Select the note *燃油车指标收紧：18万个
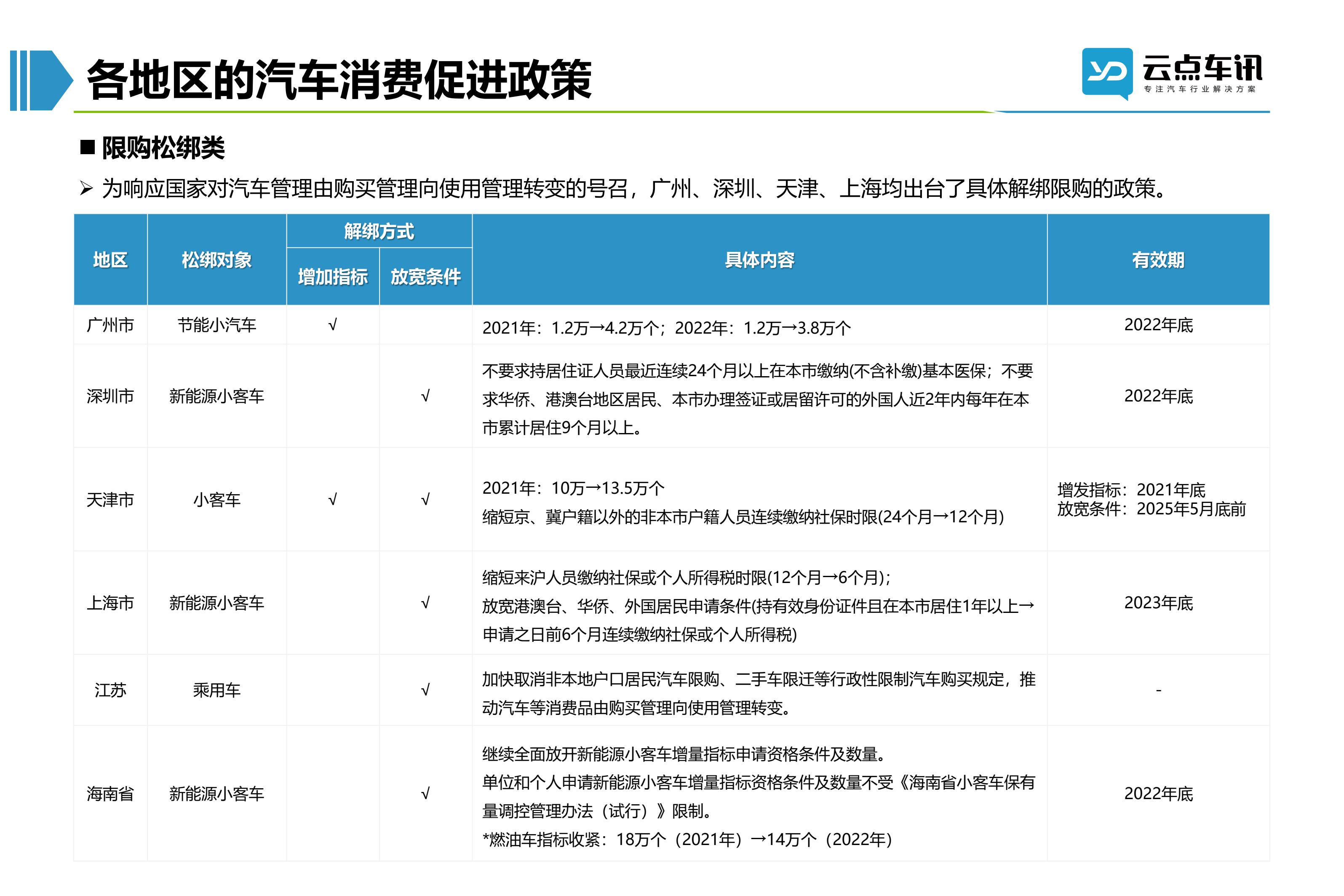This screenshot has width=1344, height=896. (x=688, y=840)
